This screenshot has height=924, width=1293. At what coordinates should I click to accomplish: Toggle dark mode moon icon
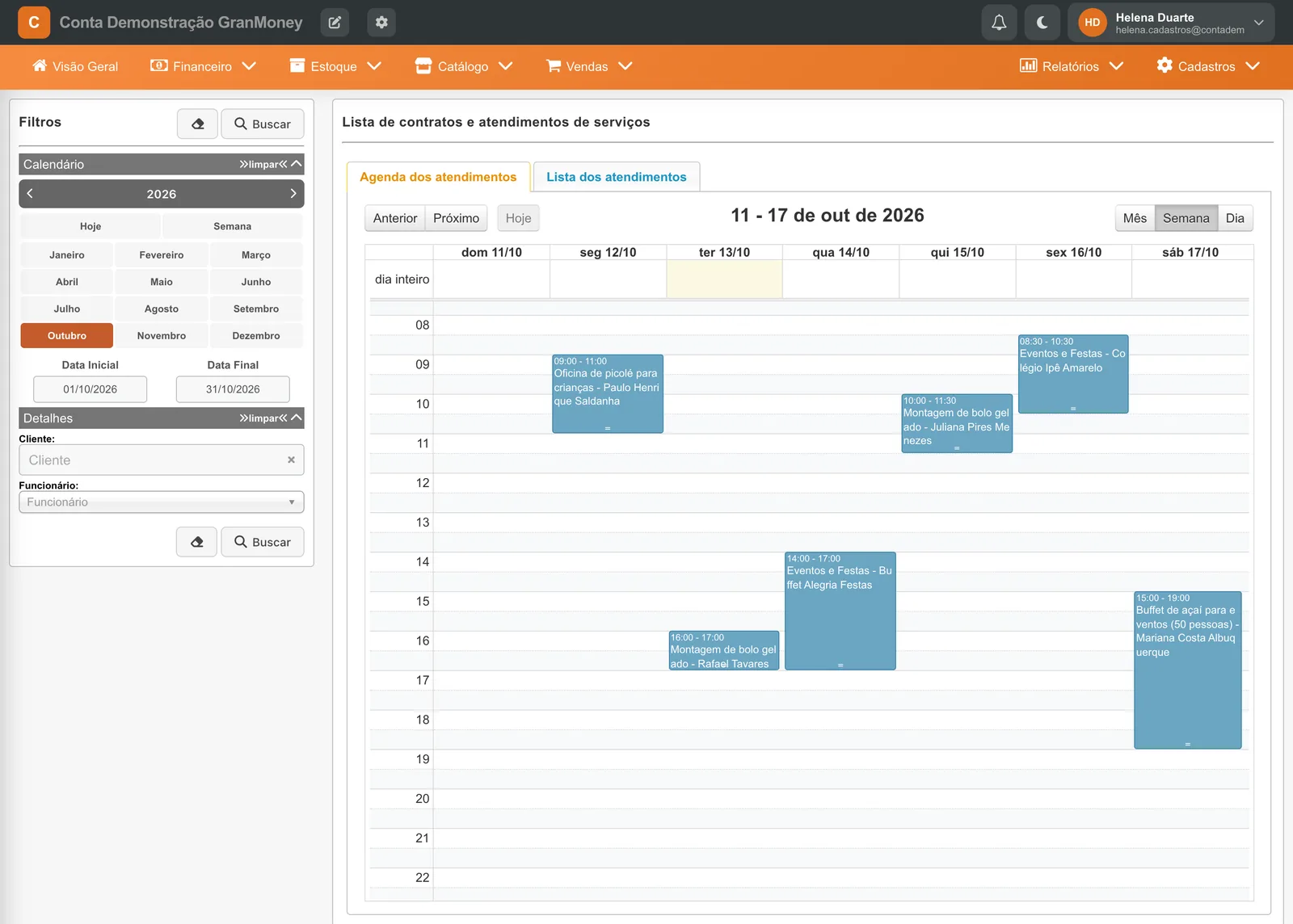1042,23
